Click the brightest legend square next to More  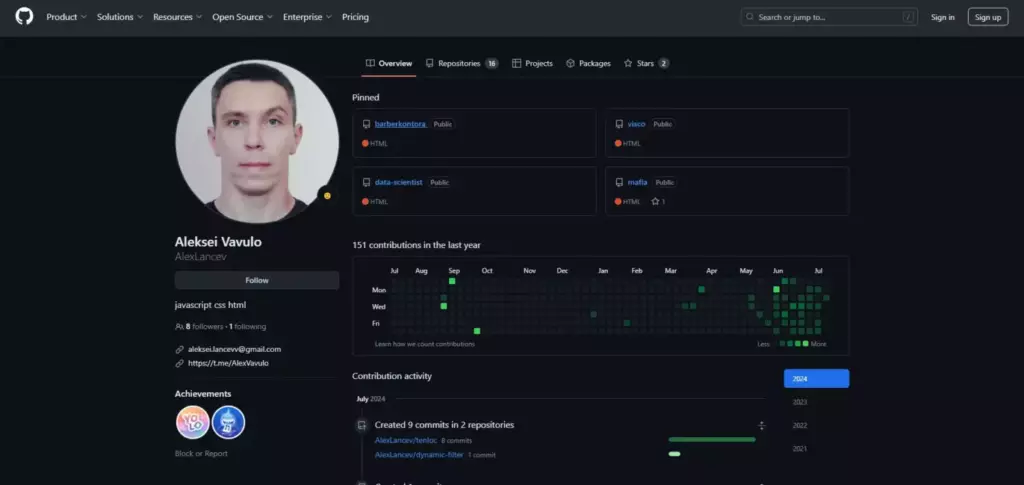tap(805, 343)
